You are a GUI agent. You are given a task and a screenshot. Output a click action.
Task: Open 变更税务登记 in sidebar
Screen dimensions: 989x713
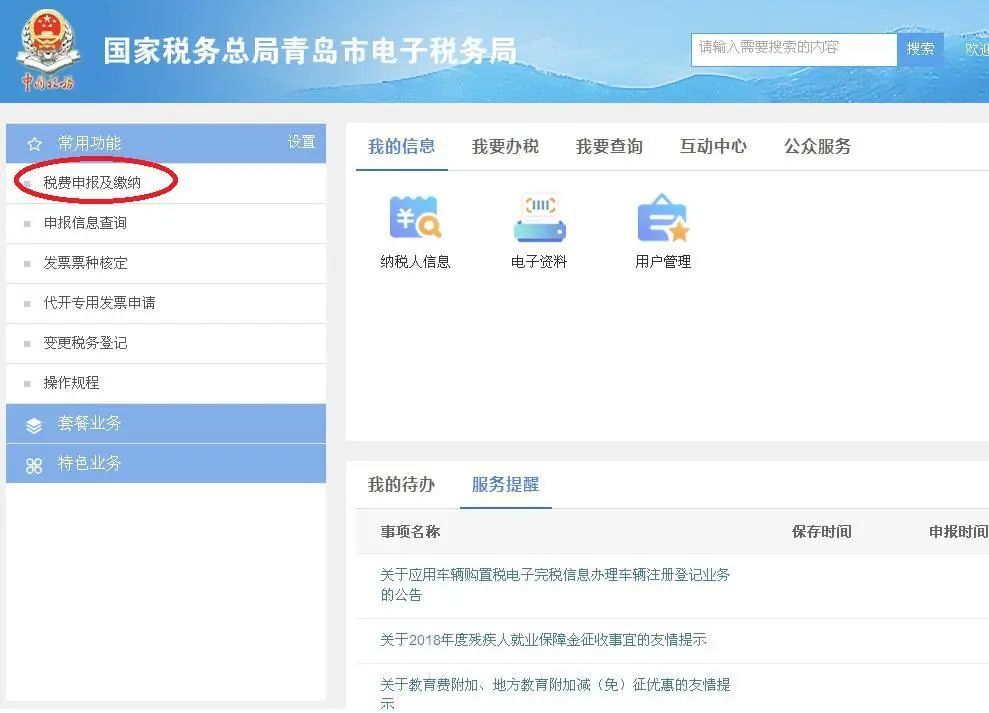(x=166, y=343)
